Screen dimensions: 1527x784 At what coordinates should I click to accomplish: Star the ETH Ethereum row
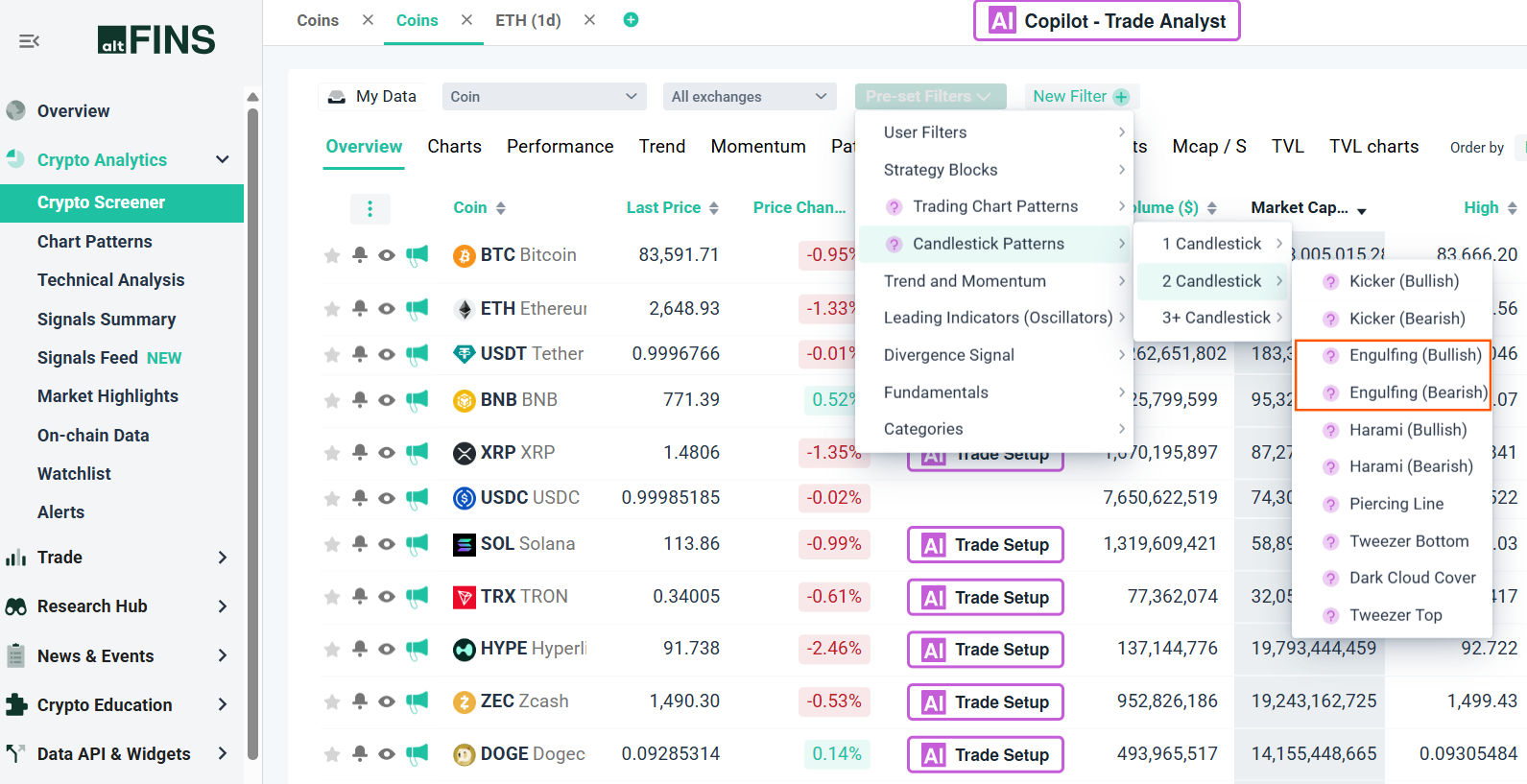332,309
